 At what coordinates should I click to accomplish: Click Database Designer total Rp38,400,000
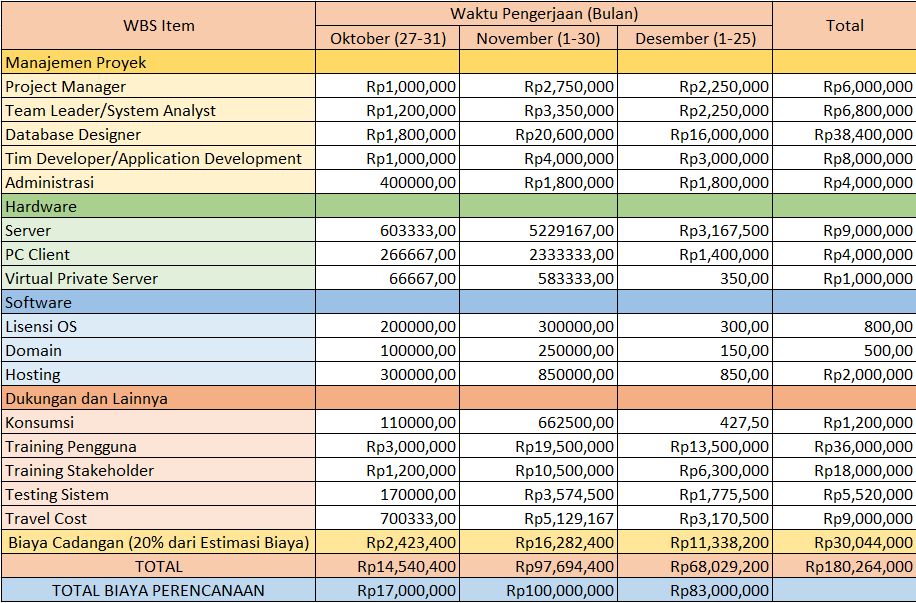point(844,134)
